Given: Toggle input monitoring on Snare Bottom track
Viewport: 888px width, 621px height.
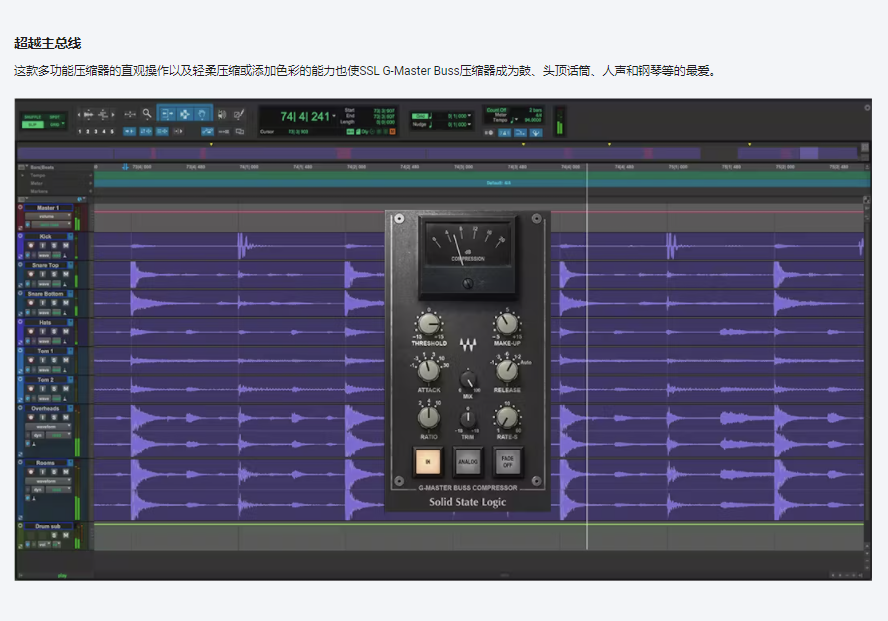Looking at the screenshot, I should coord(42,303).
